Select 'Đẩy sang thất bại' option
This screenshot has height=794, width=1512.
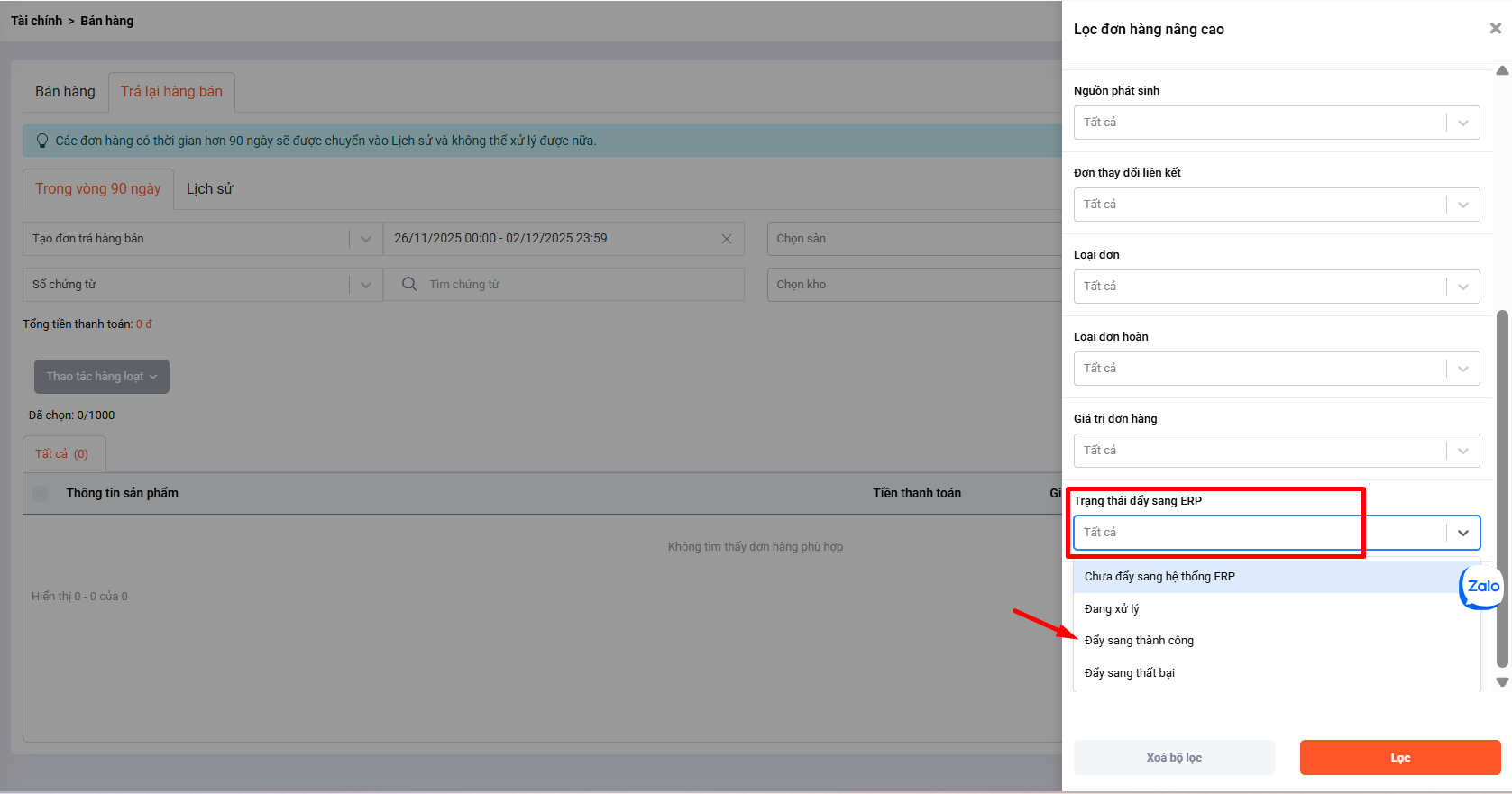[1130, 673]
